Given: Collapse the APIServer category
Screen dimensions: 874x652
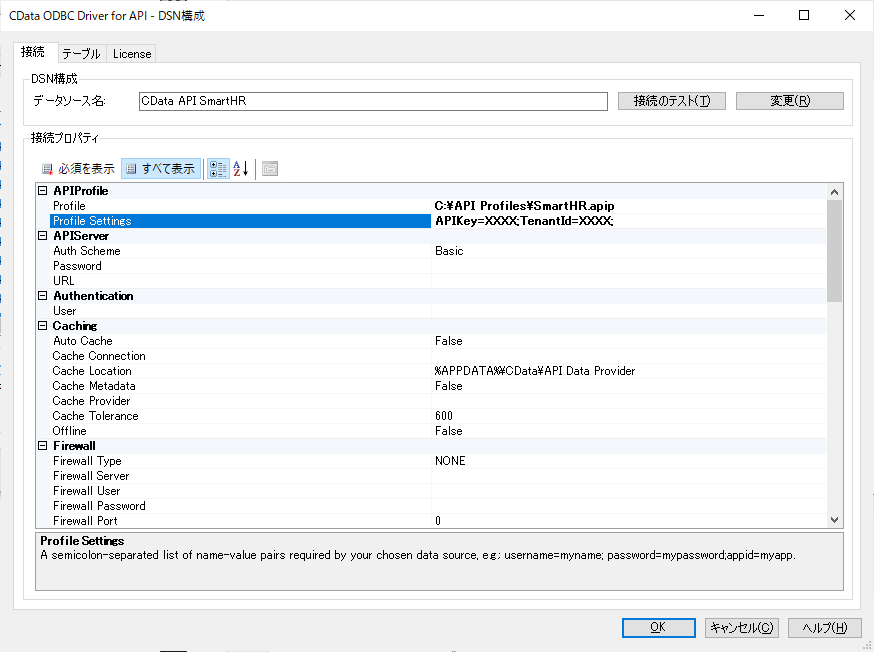Looking at the screenshot, I should [x=43, y=236].
